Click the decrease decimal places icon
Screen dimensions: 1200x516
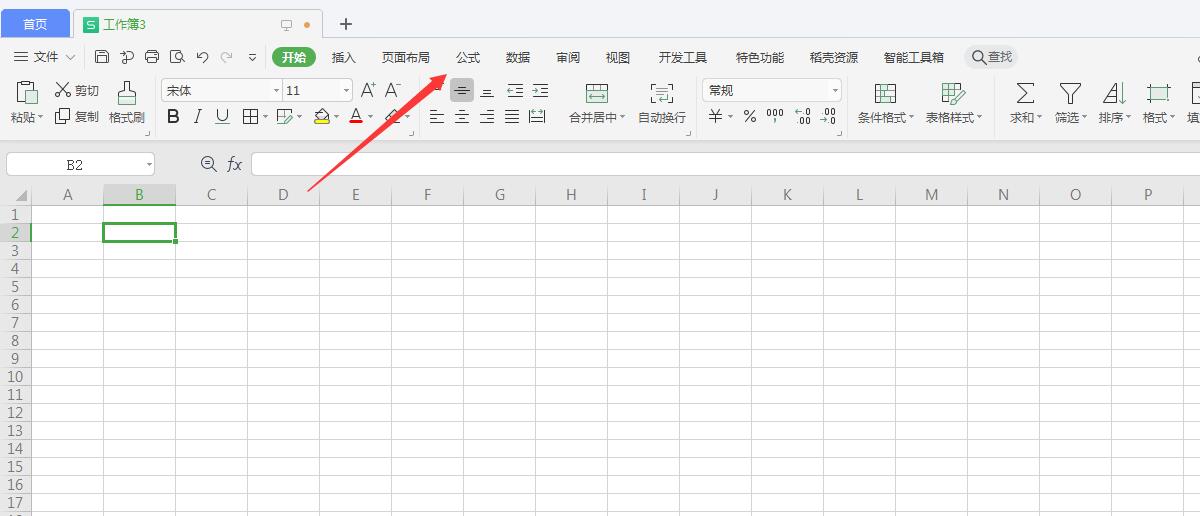pyautogui.click(x=828, y=117)
